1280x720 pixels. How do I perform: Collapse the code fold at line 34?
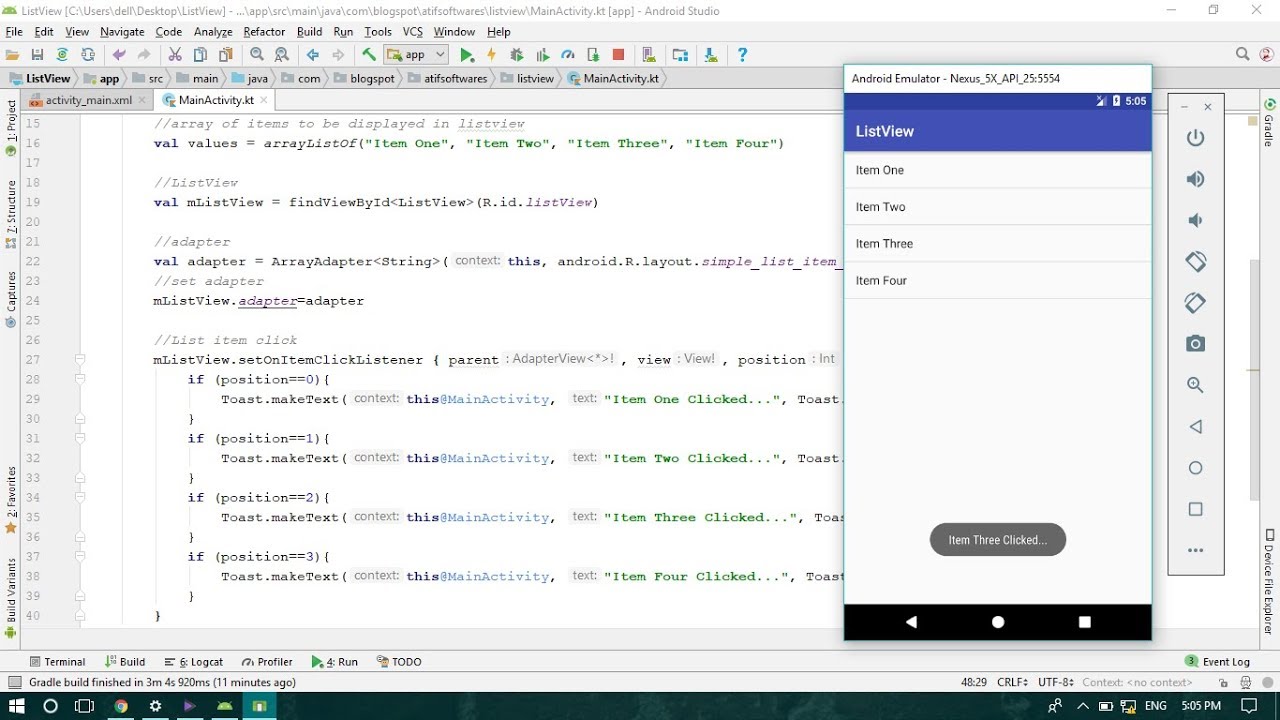pyautogui.click(x=80, y=497)
